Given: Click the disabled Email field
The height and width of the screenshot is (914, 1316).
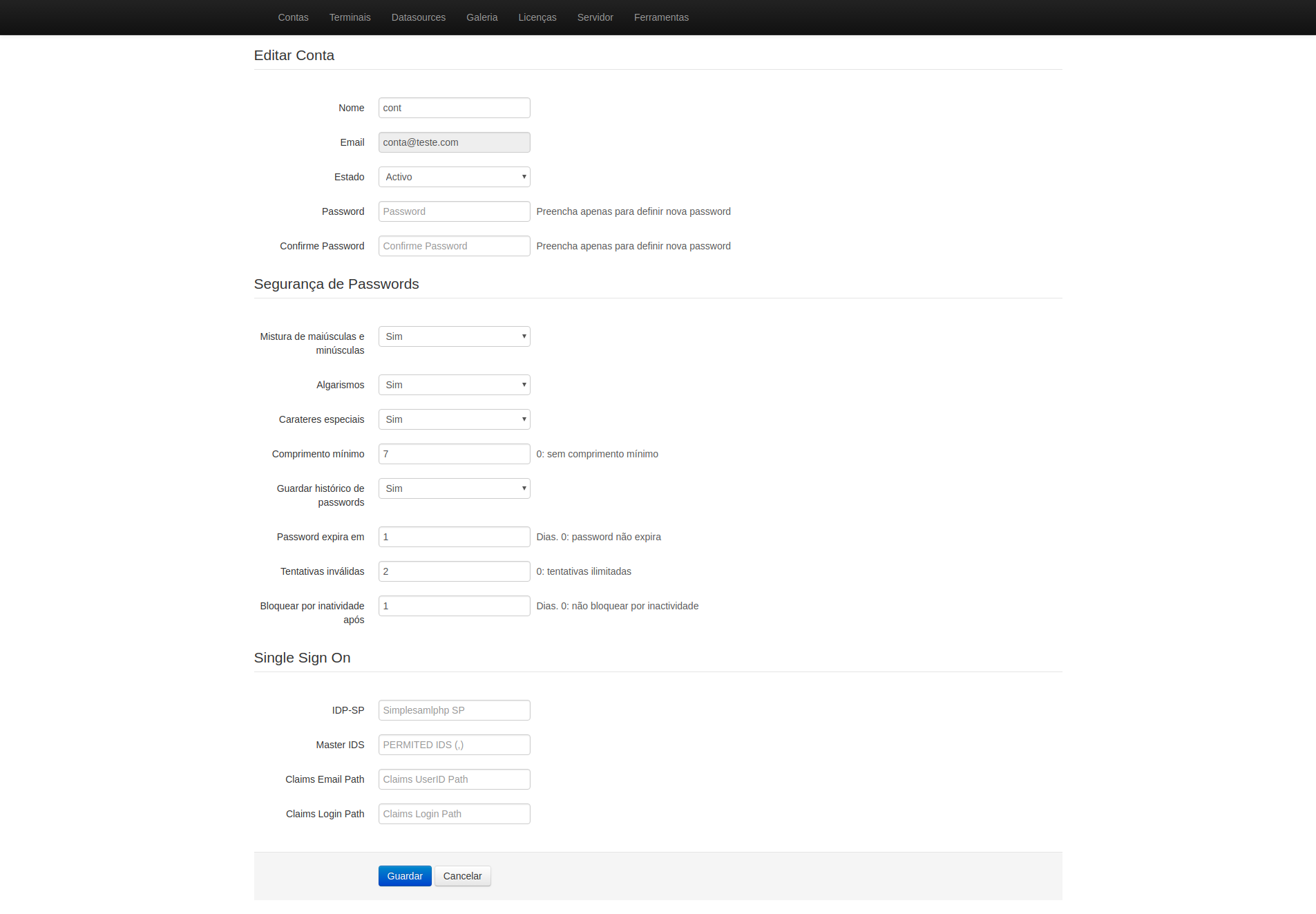Looking at the screenshot, I should 454,142.
